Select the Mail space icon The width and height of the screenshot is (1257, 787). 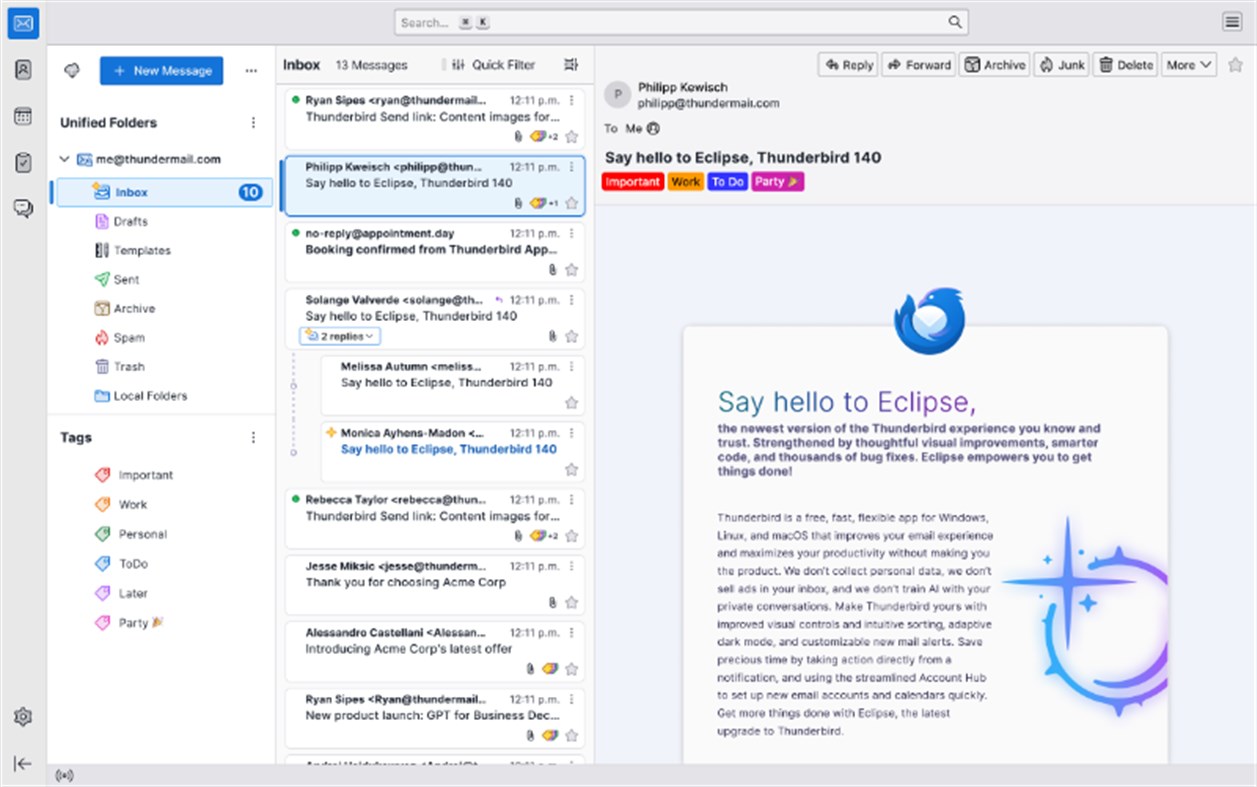pos(22,22)
